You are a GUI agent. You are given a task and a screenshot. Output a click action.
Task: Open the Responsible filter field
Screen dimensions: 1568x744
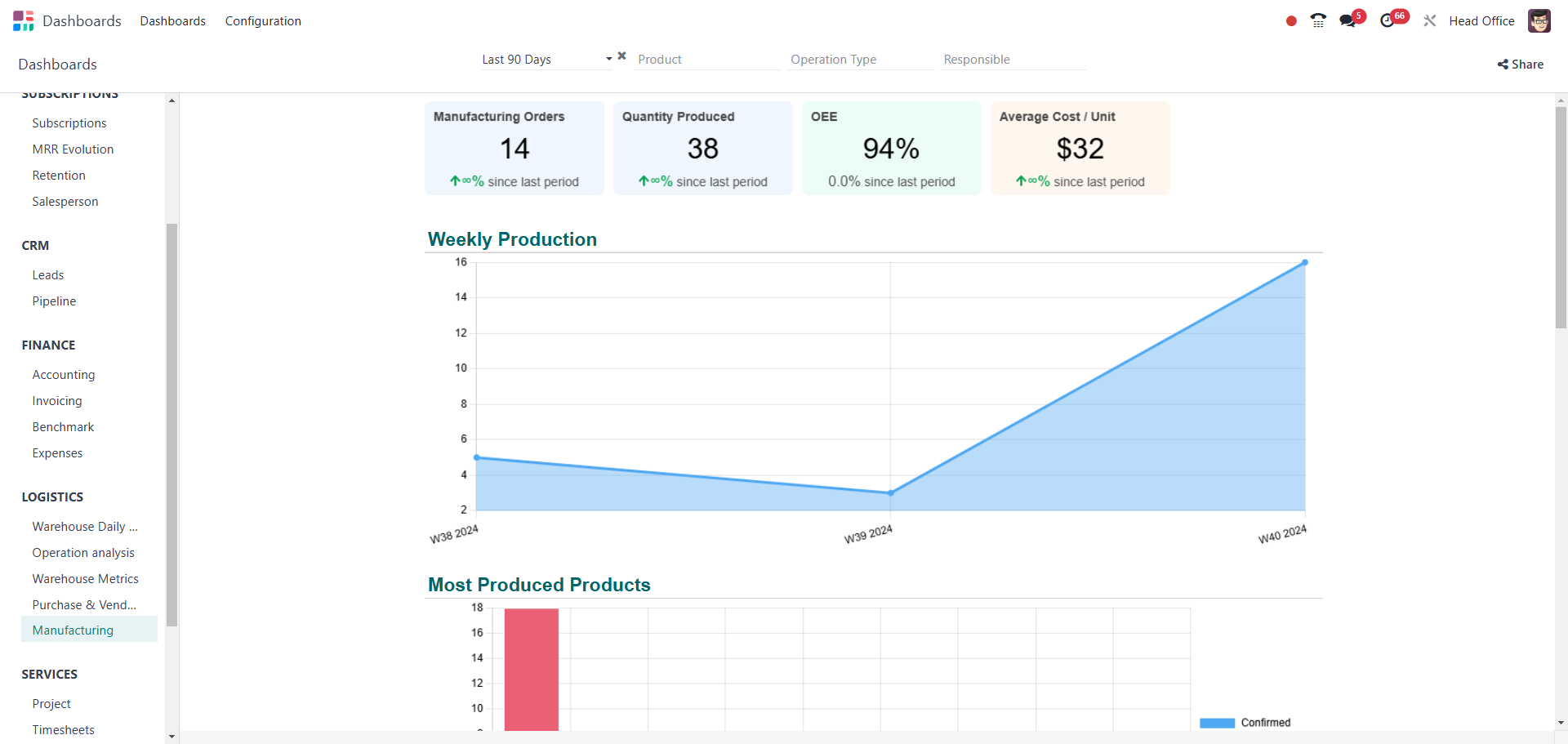[x=1013, y=59]
